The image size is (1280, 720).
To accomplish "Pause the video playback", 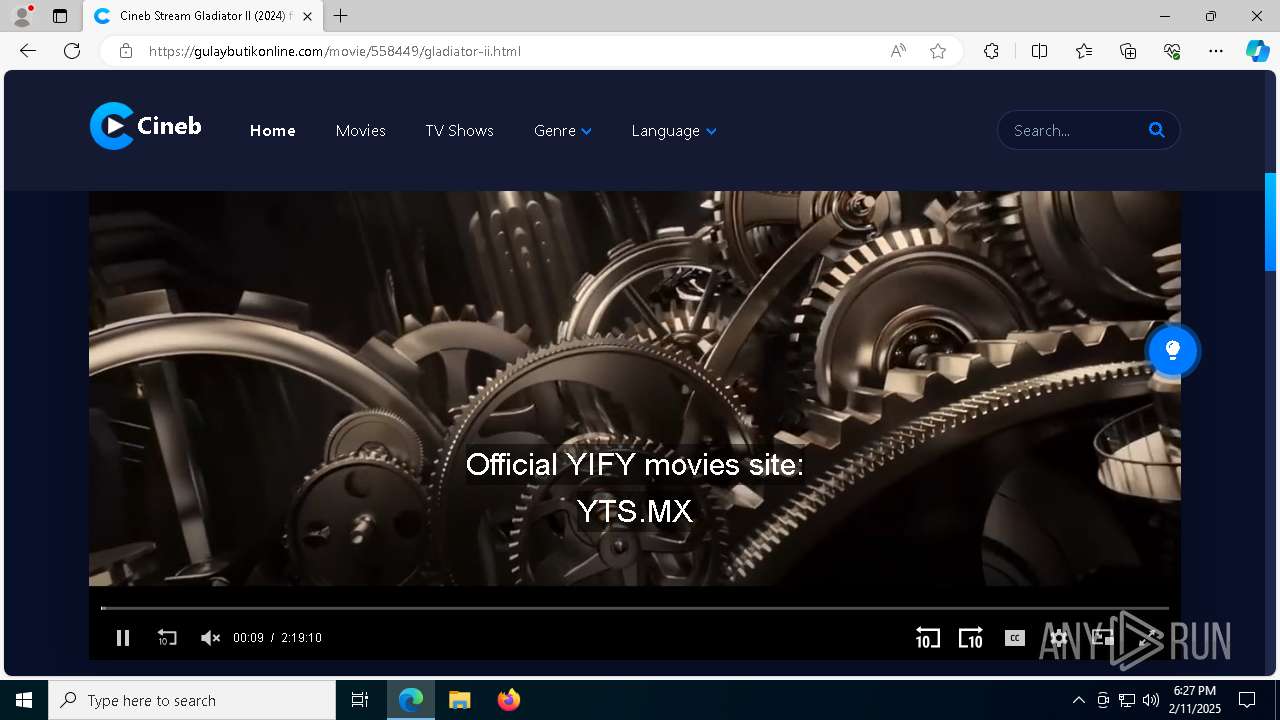I will pyautogui.click(x=123, y=637).
